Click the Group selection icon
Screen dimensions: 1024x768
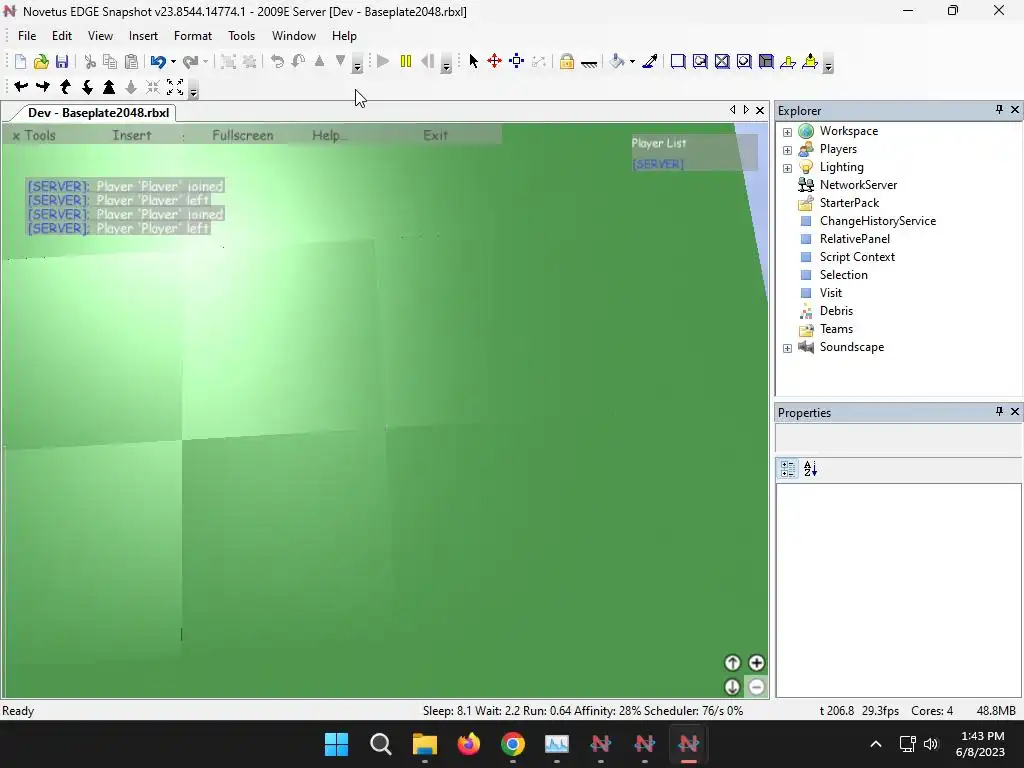(x=228, y=61)
